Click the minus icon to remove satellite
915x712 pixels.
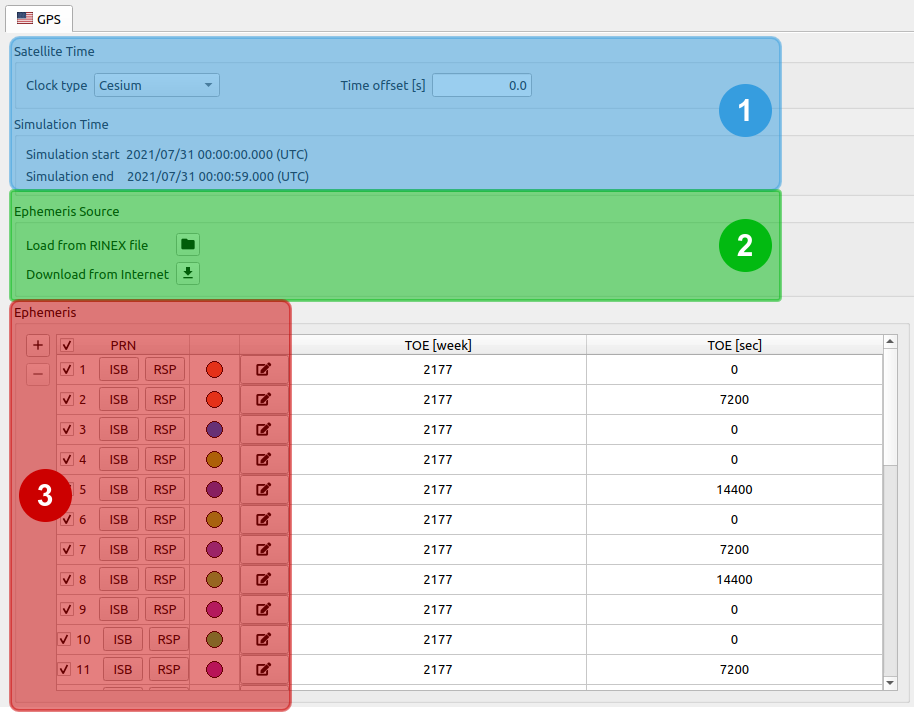point(38,374)
